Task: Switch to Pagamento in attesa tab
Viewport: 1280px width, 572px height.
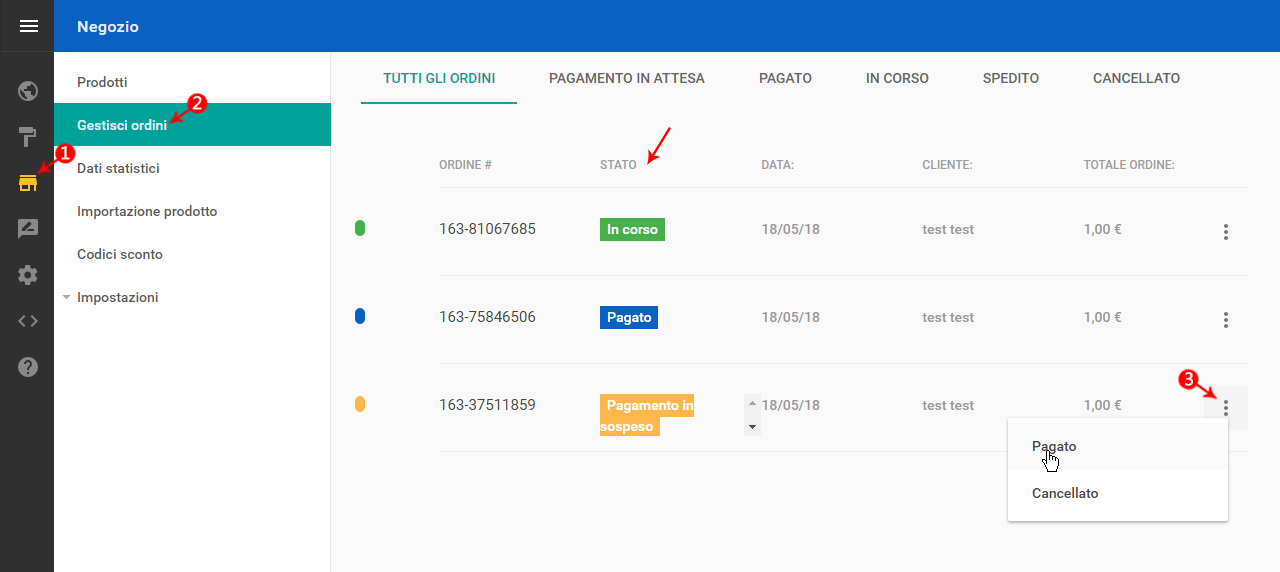Action: pos(627,78)
